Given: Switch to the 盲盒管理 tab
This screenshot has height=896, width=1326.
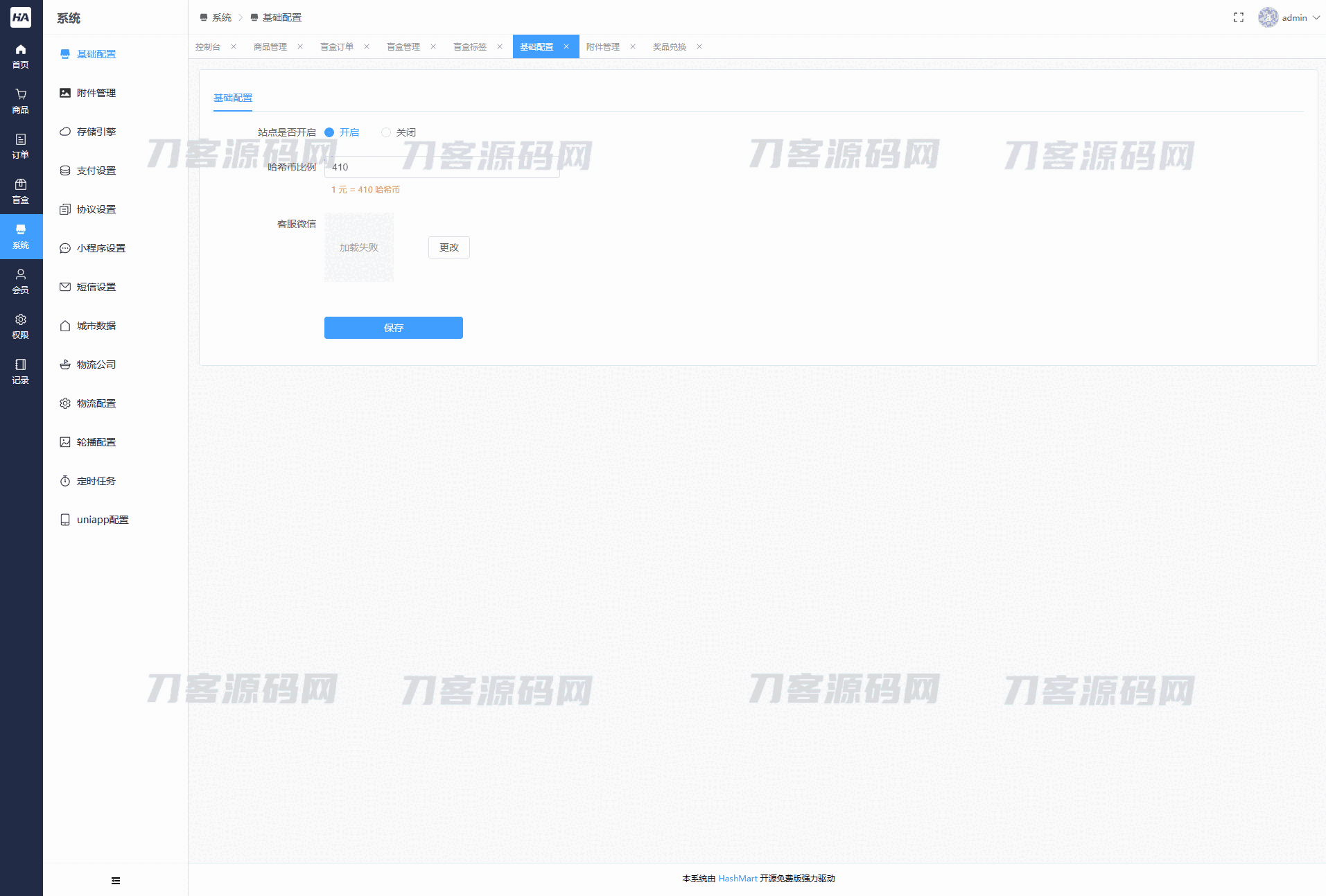Looking at the screenshot, I should coord(403,47).
